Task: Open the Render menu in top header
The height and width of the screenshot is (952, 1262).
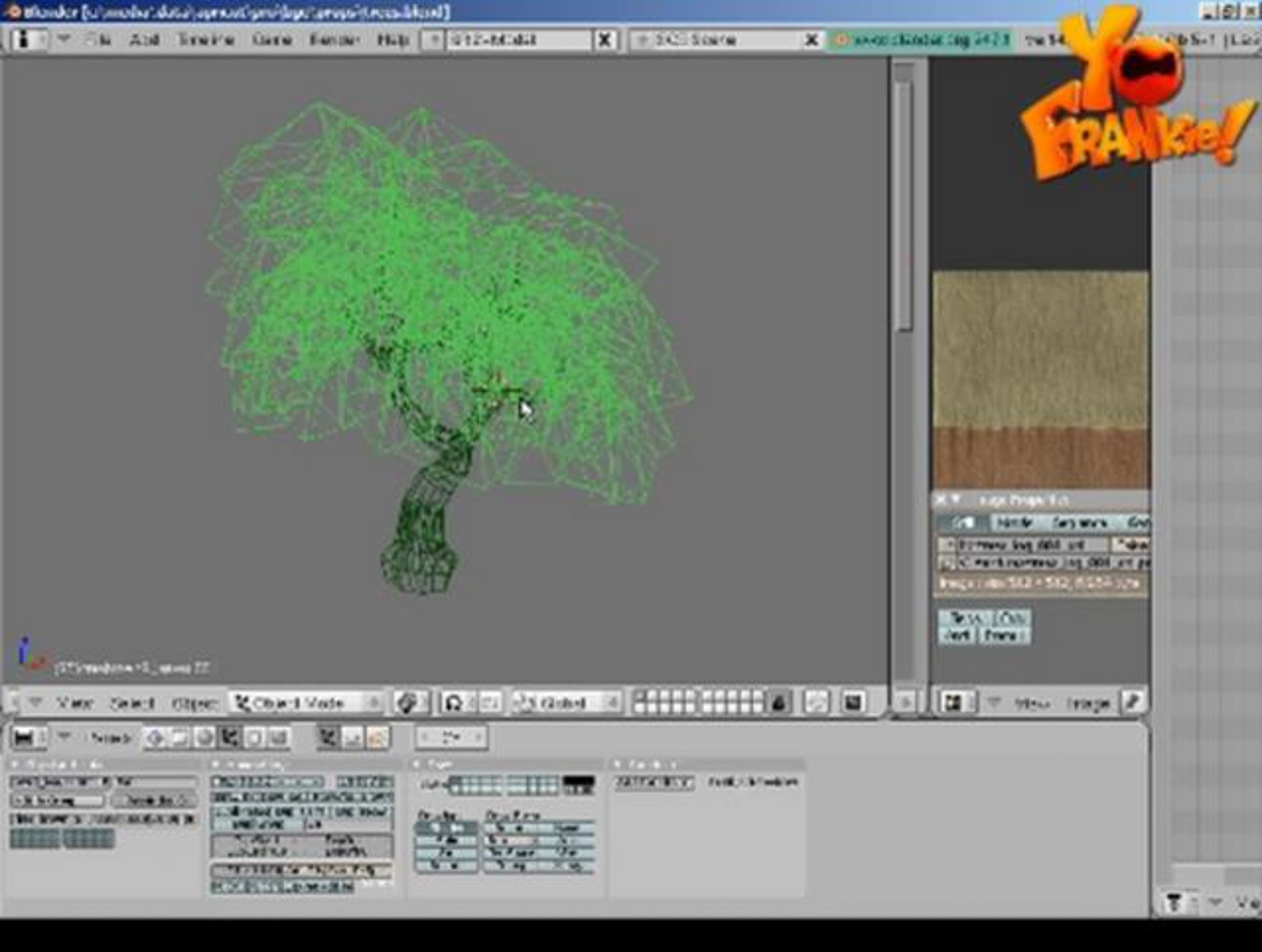Action: pos(334,40)
